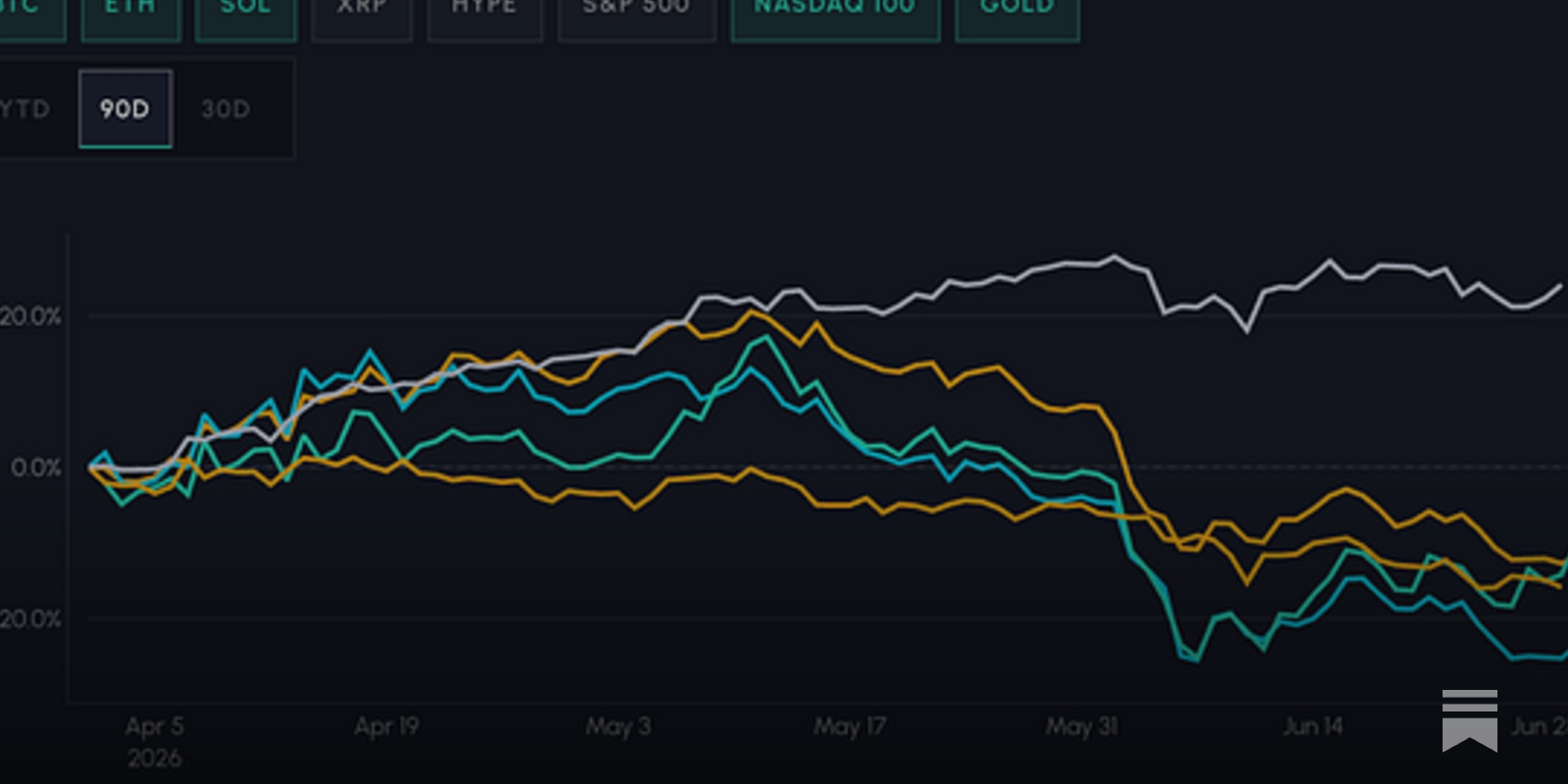Click the Apr 19 axis label
Viewport: 1568px width, 784px height.
(x=386, y=726)
